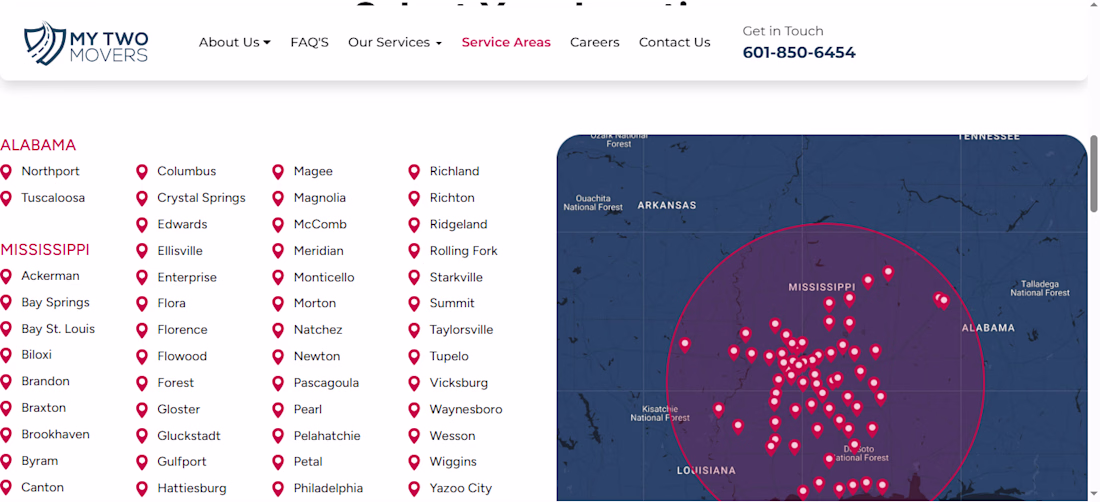
Task: Open the Contact Us page
Action: pyautogui.click(x=674, y=42)
